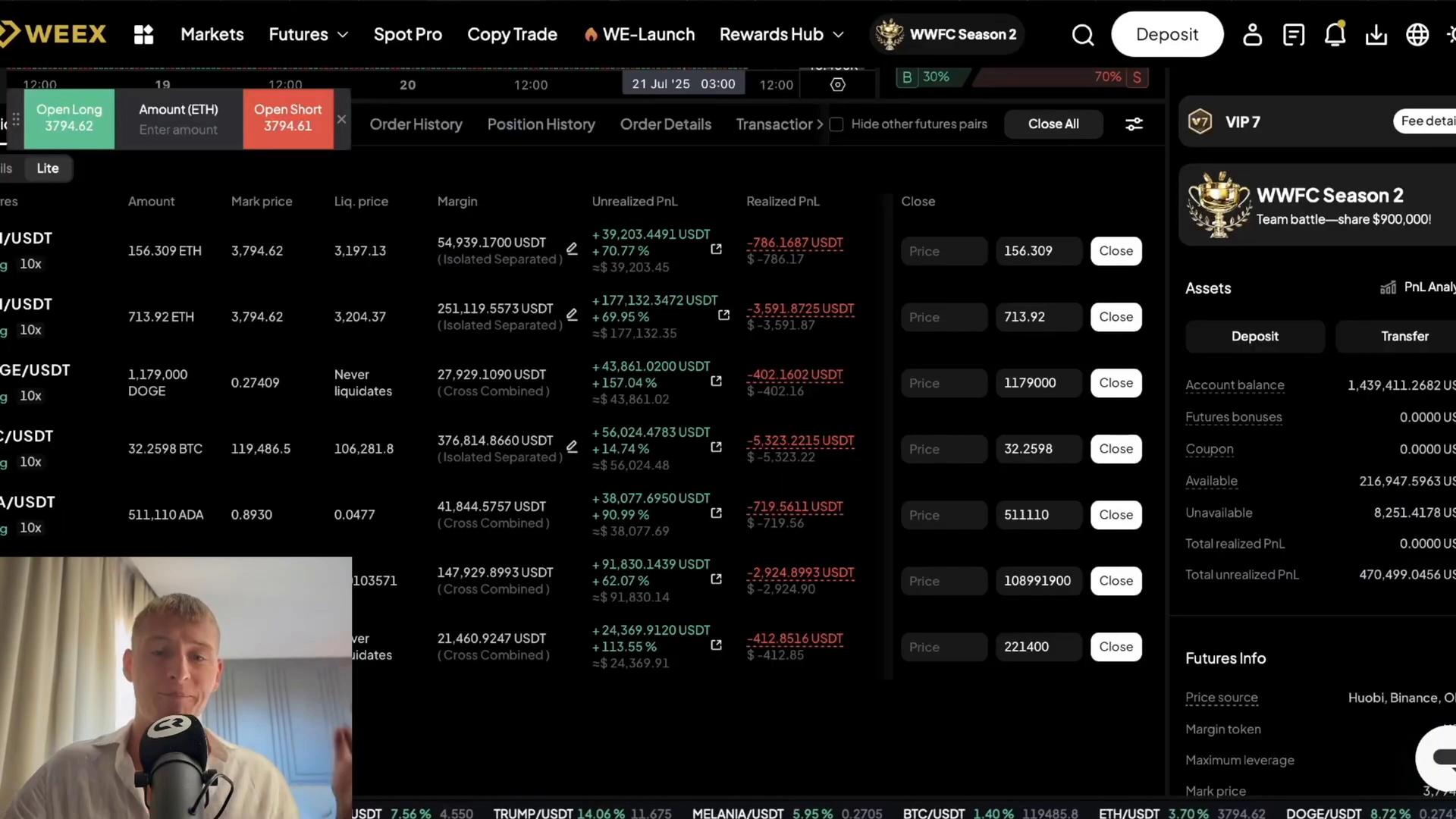
Task: Click the Price source label
Action: [1221, 698]
